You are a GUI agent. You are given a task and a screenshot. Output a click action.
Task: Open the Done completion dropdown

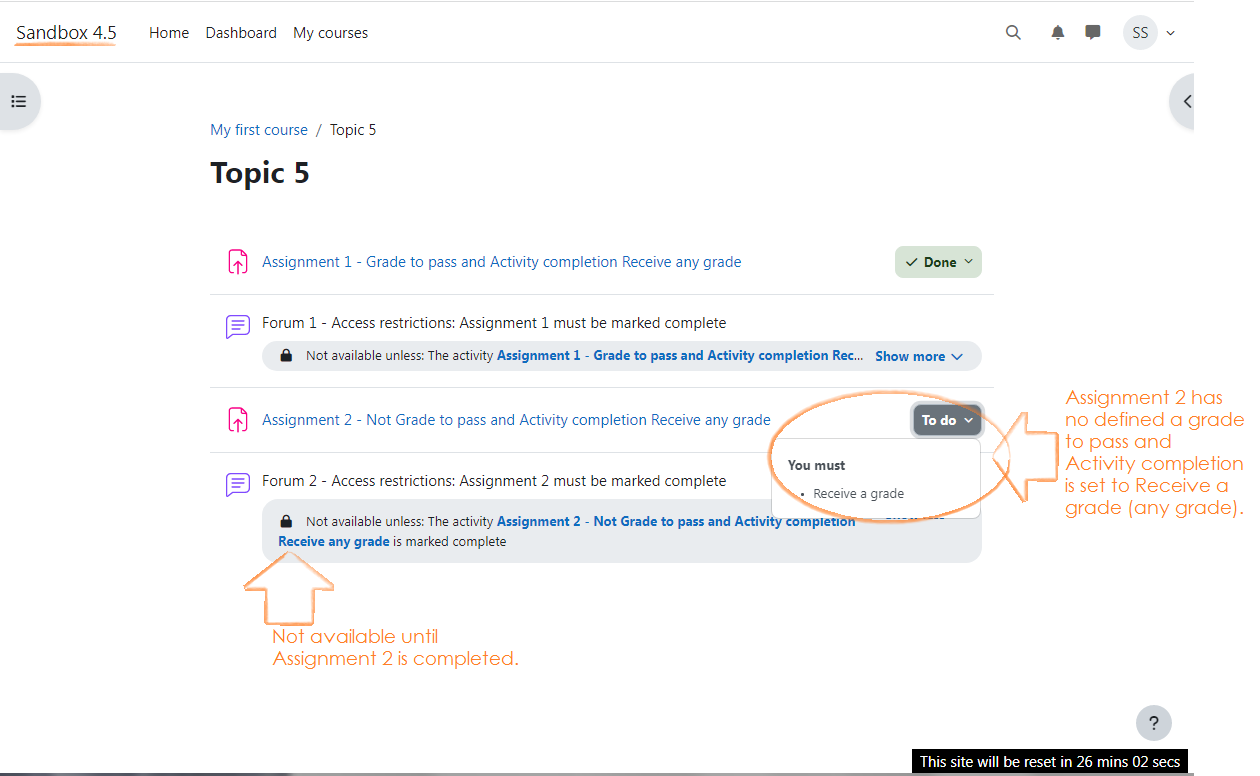click(x=938, y=262)
